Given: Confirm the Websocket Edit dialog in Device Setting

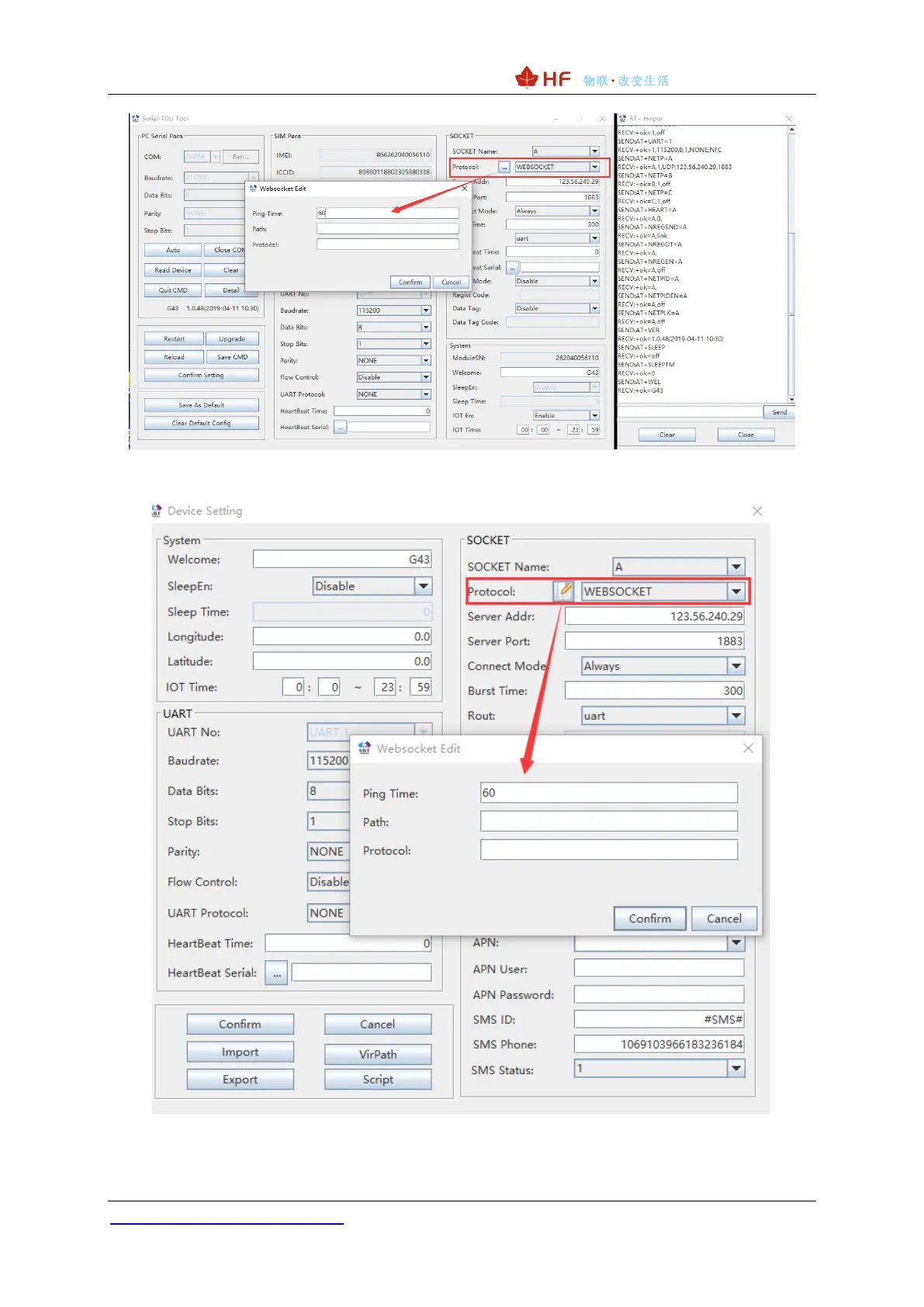Looking at the screenshot, I should 650,918.
